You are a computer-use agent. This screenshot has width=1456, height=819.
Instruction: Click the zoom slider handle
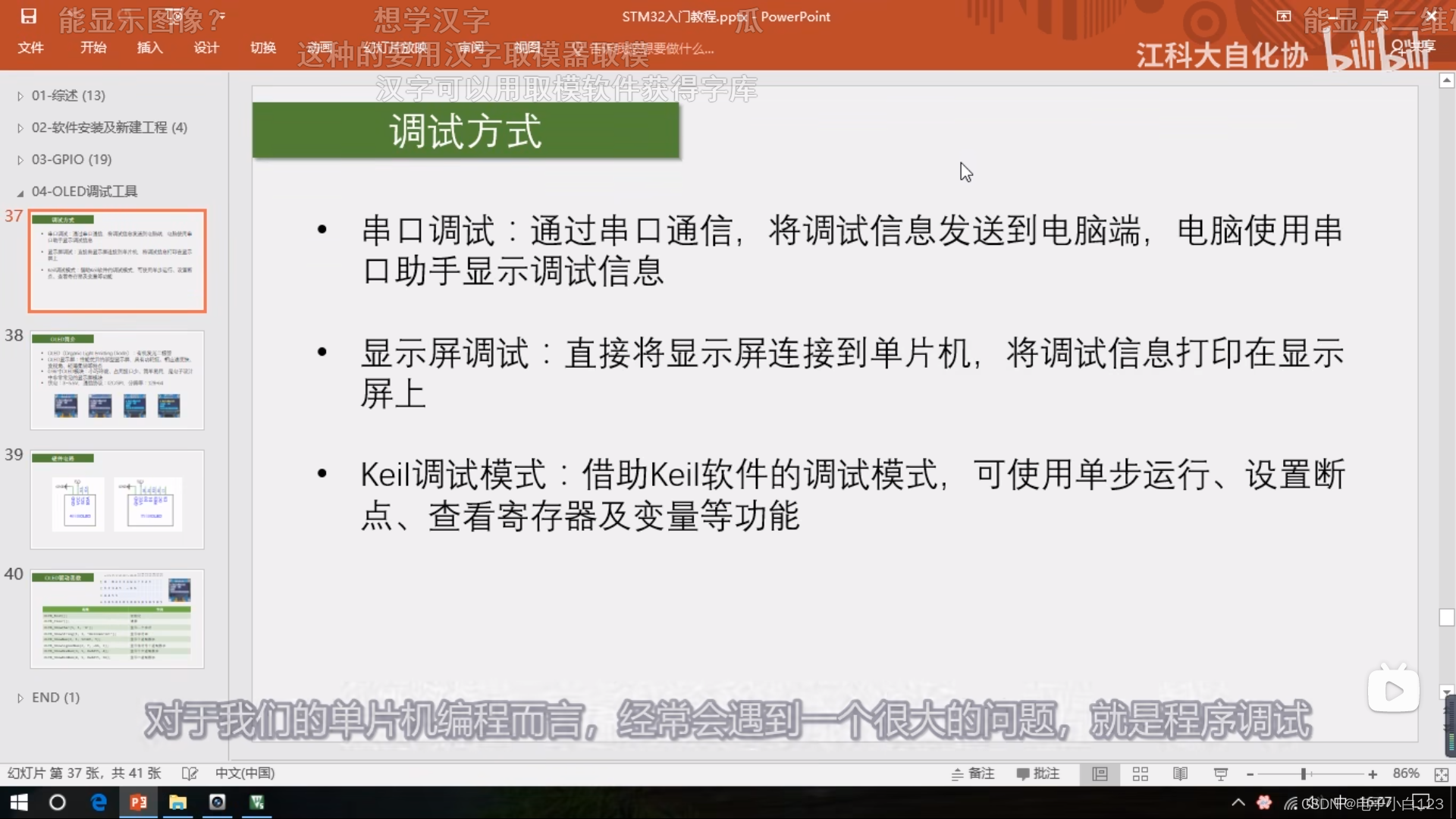(1303, 774)
